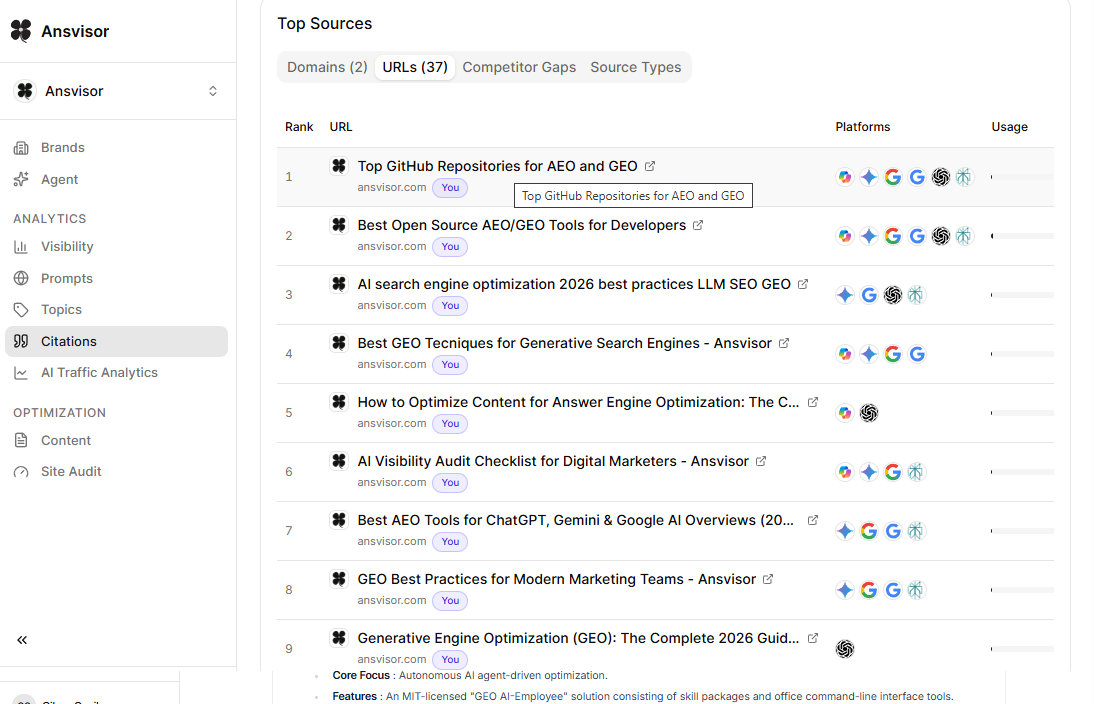Switch to Source Types tab
The height and width of the screenshot is (704, 1094).
tap(636, 67)
